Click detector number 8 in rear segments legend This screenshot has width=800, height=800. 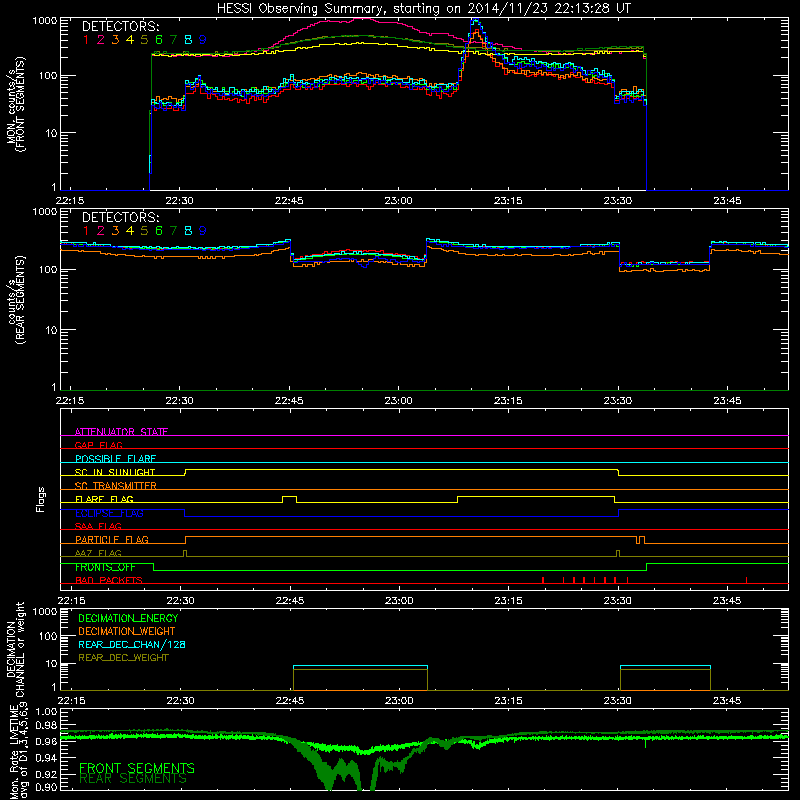click(x=188, y=231)
